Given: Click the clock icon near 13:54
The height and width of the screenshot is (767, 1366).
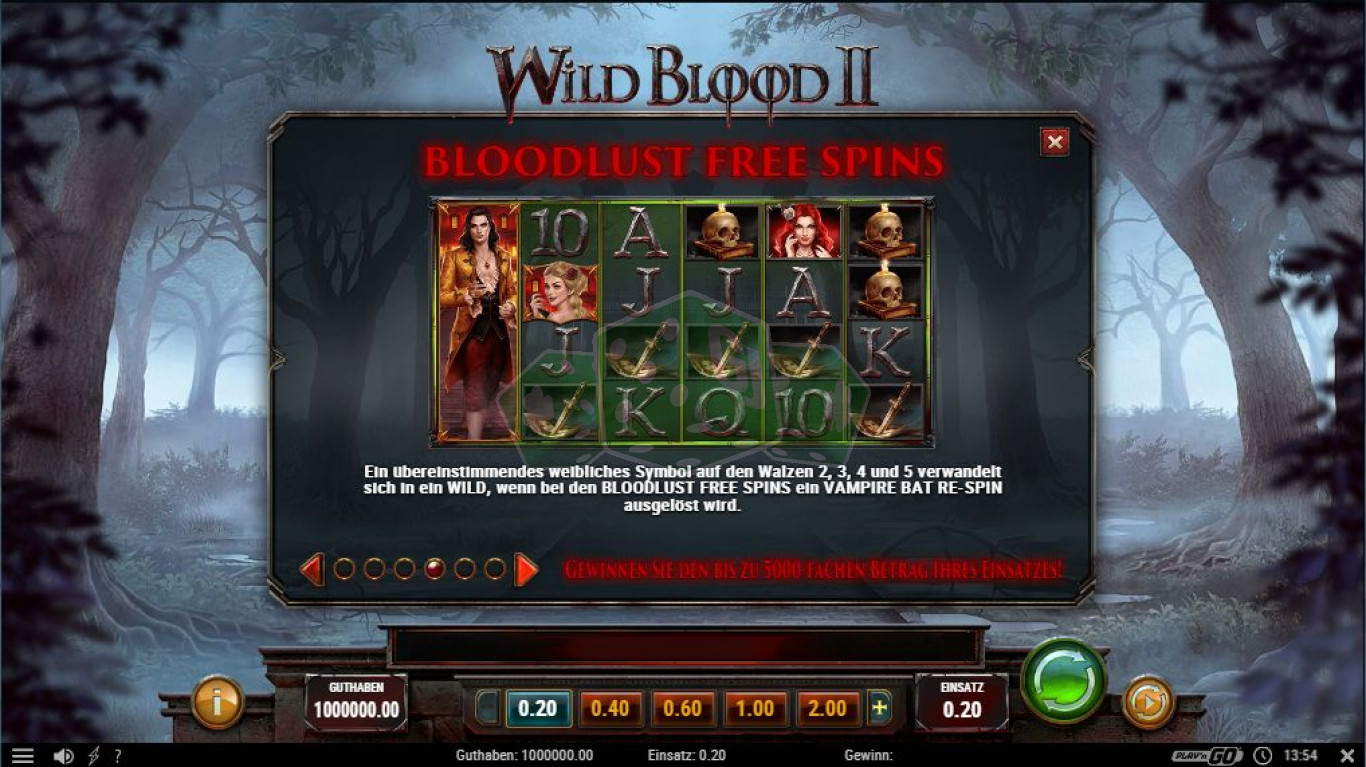Looking at the screenshot, I should tap(1263, 756).
